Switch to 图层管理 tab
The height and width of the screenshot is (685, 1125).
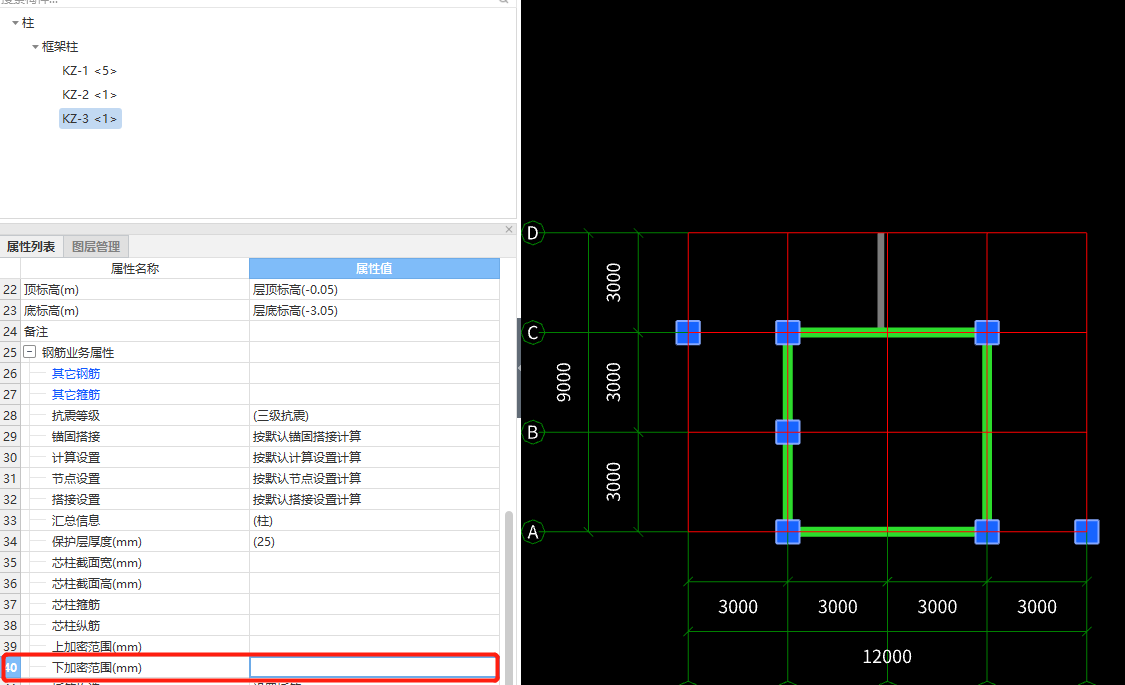(x=96, y=247)
